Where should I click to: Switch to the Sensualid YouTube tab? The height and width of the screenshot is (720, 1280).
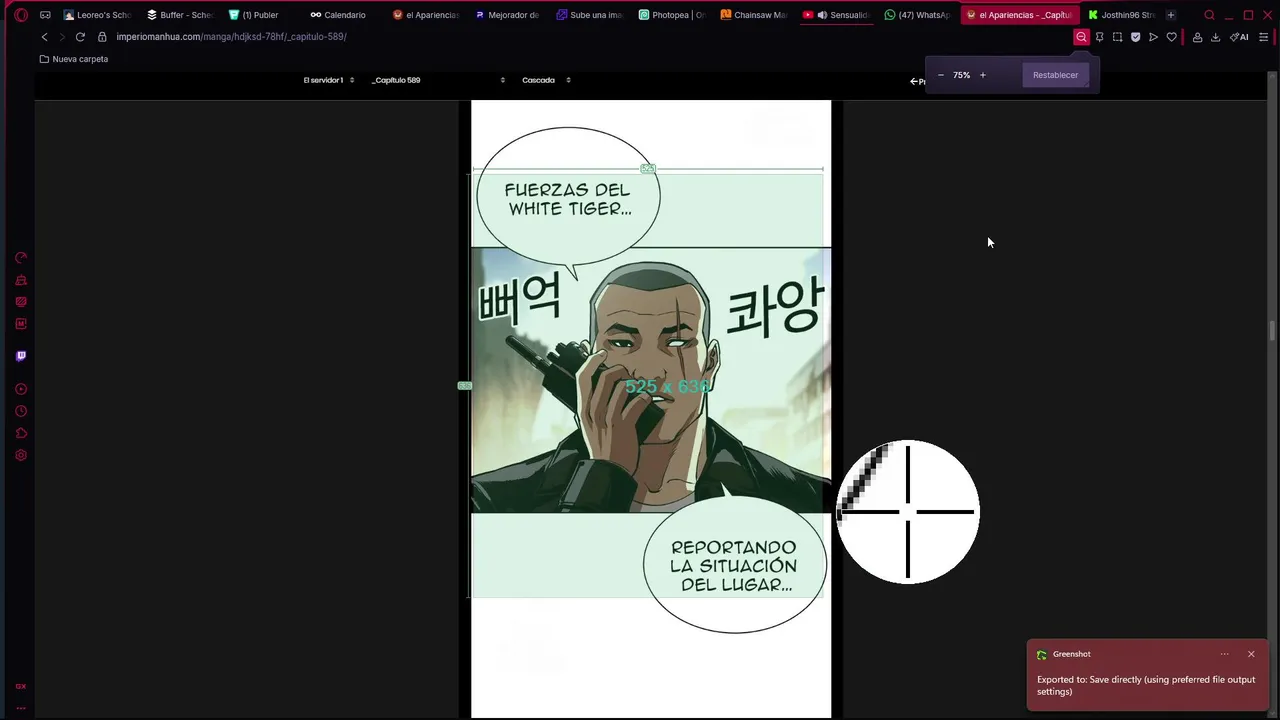[835, 15]
